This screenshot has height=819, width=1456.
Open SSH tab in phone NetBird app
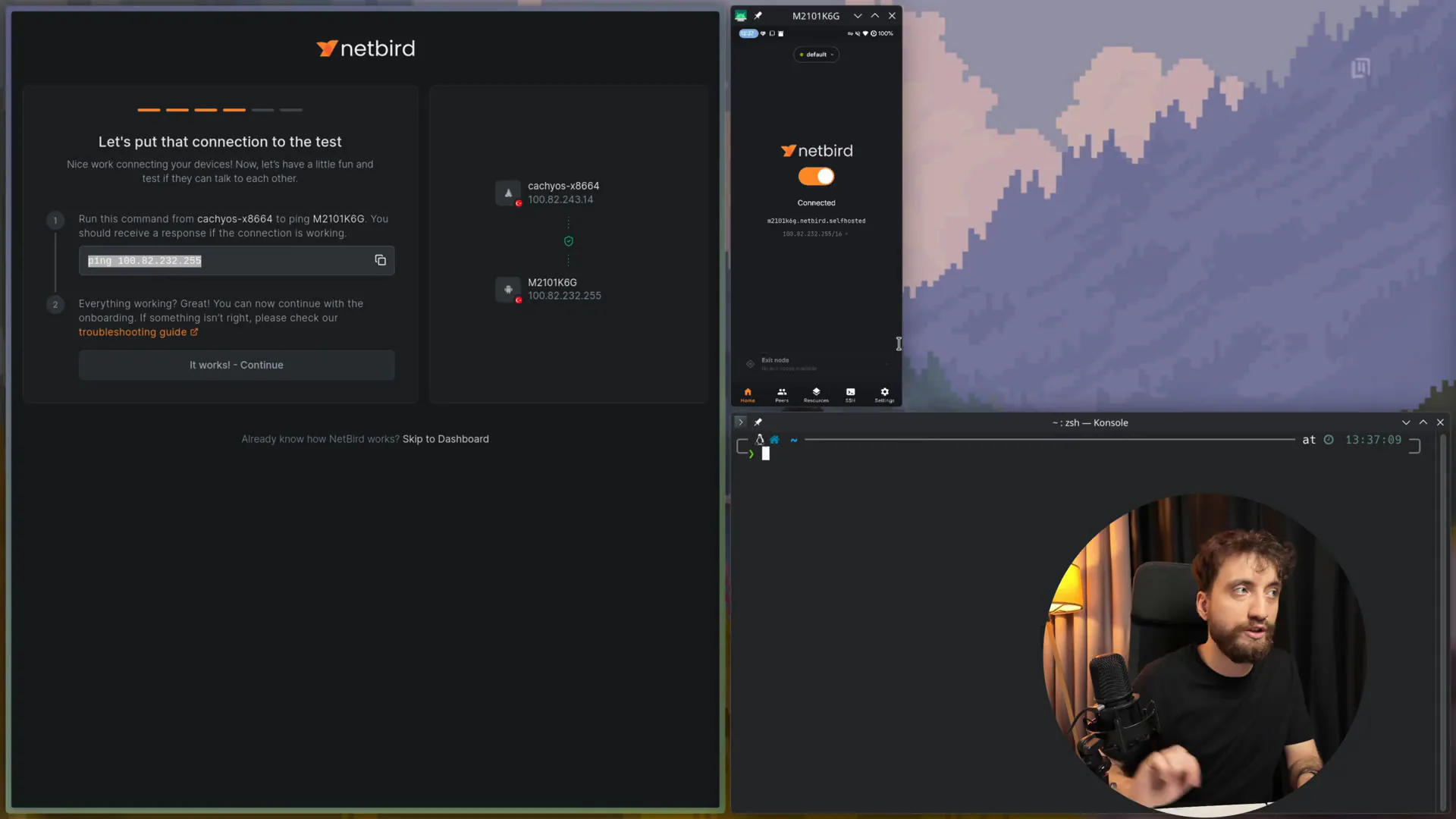point(850,395)
